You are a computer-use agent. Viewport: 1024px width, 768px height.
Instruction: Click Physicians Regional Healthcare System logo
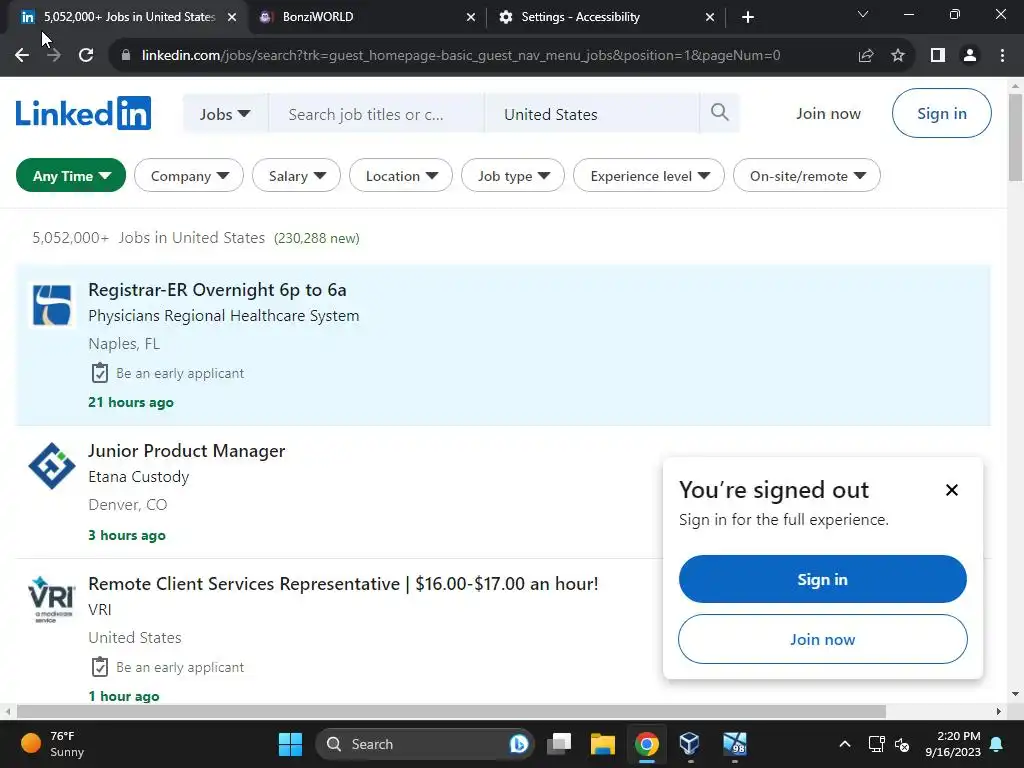point(52,305)
